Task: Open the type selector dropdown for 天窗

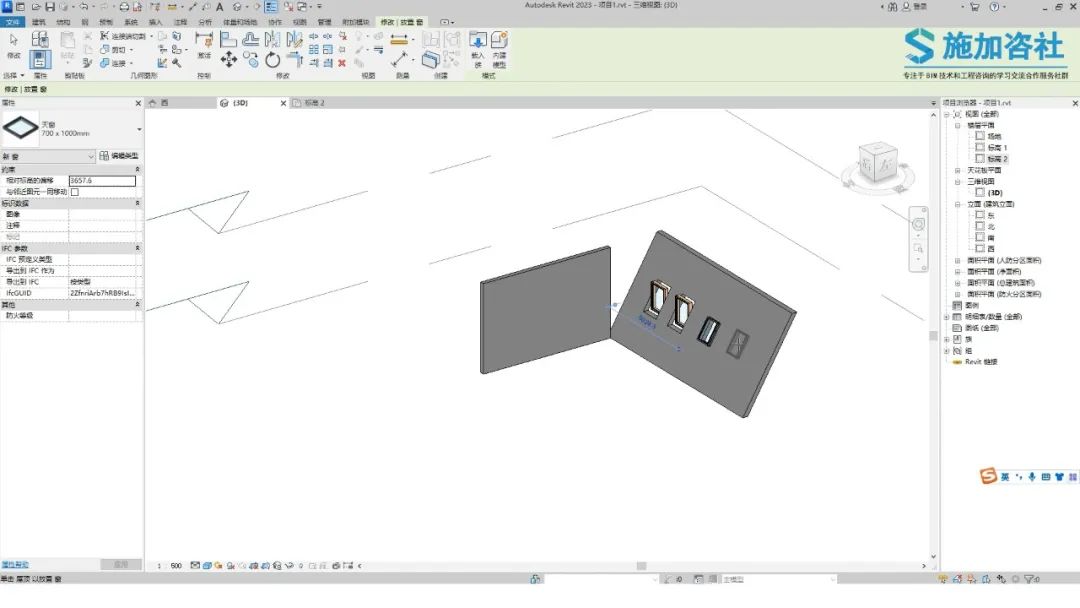Action: (x=139, y=129)
